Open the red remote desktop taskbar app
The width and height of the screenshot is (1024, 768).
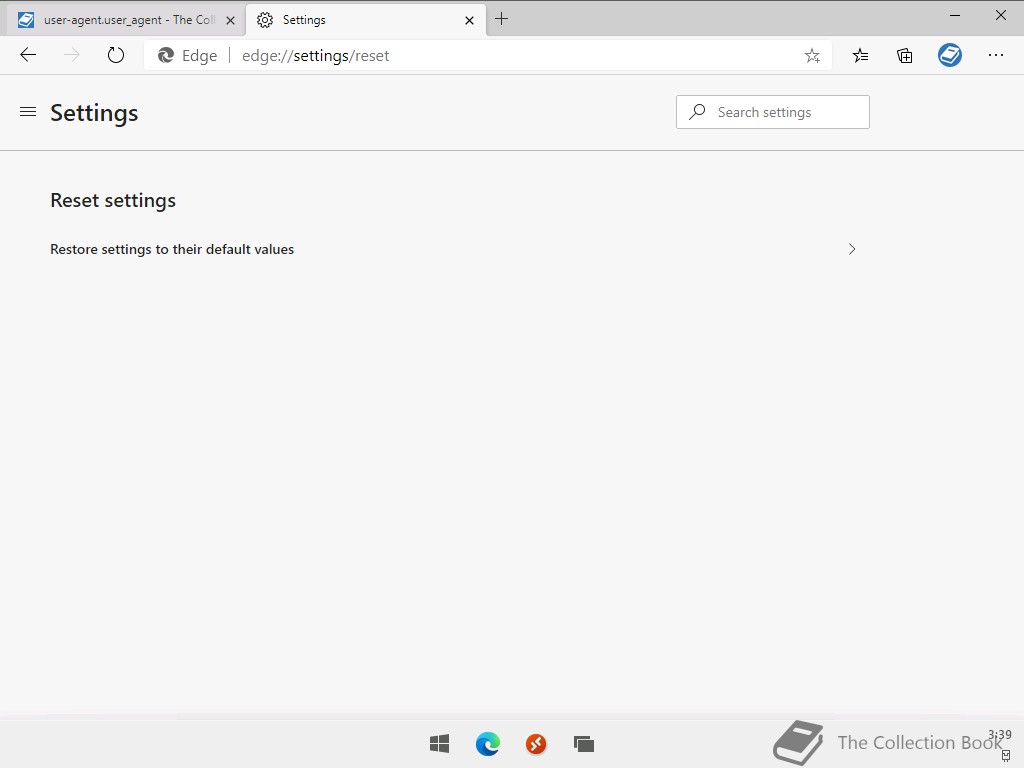click(x=536, y=743)
